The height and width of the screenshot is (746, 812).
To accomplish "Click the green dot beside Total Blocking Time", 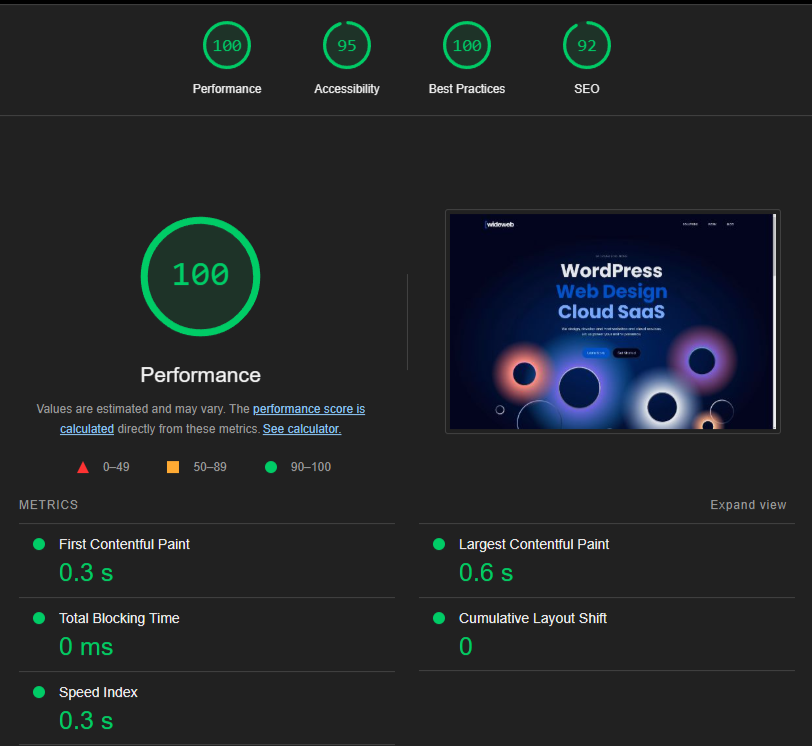I will tap(39, 618).
